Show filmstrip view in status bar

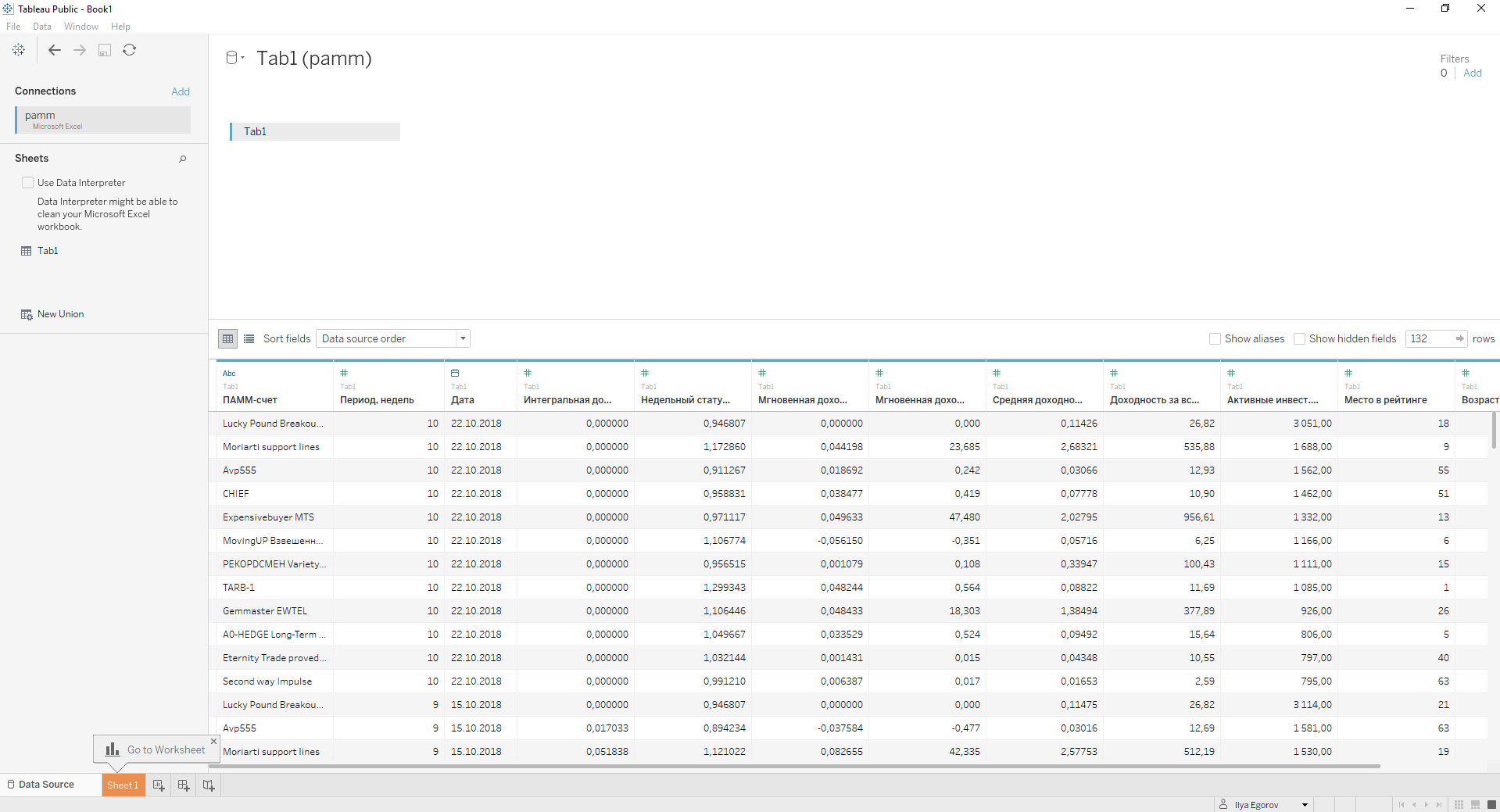[x=1475, y=804]
